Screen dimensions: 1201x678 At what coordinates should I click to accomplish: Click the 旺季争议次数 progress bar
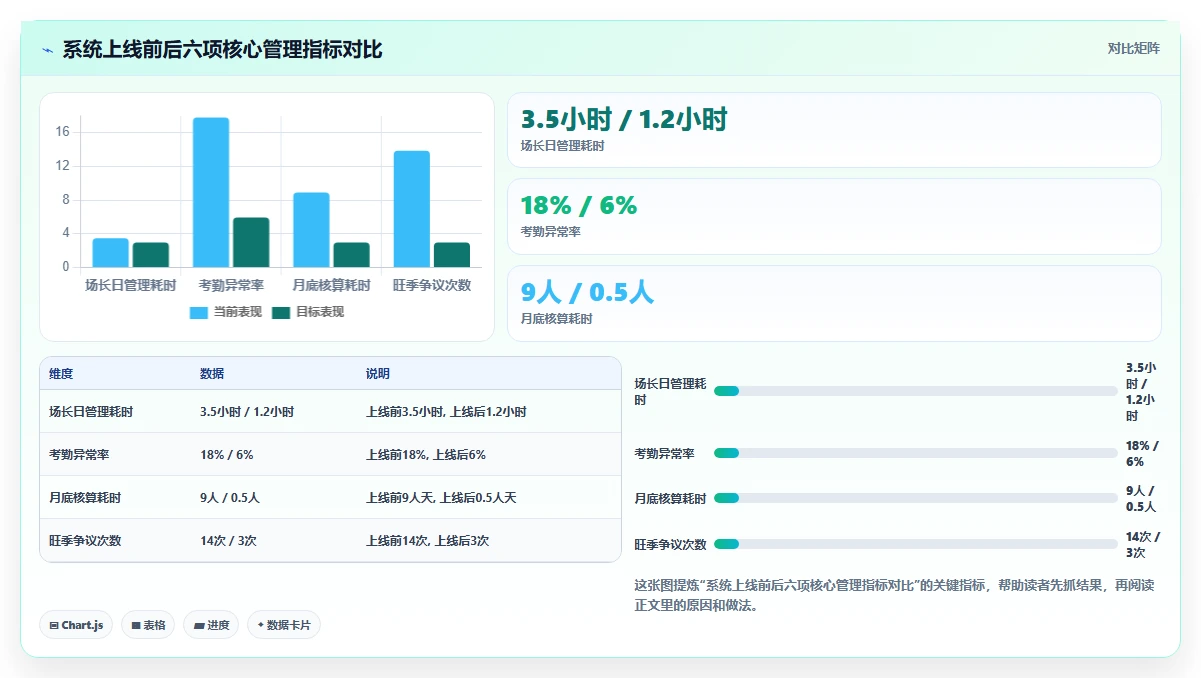coord(915,544)
